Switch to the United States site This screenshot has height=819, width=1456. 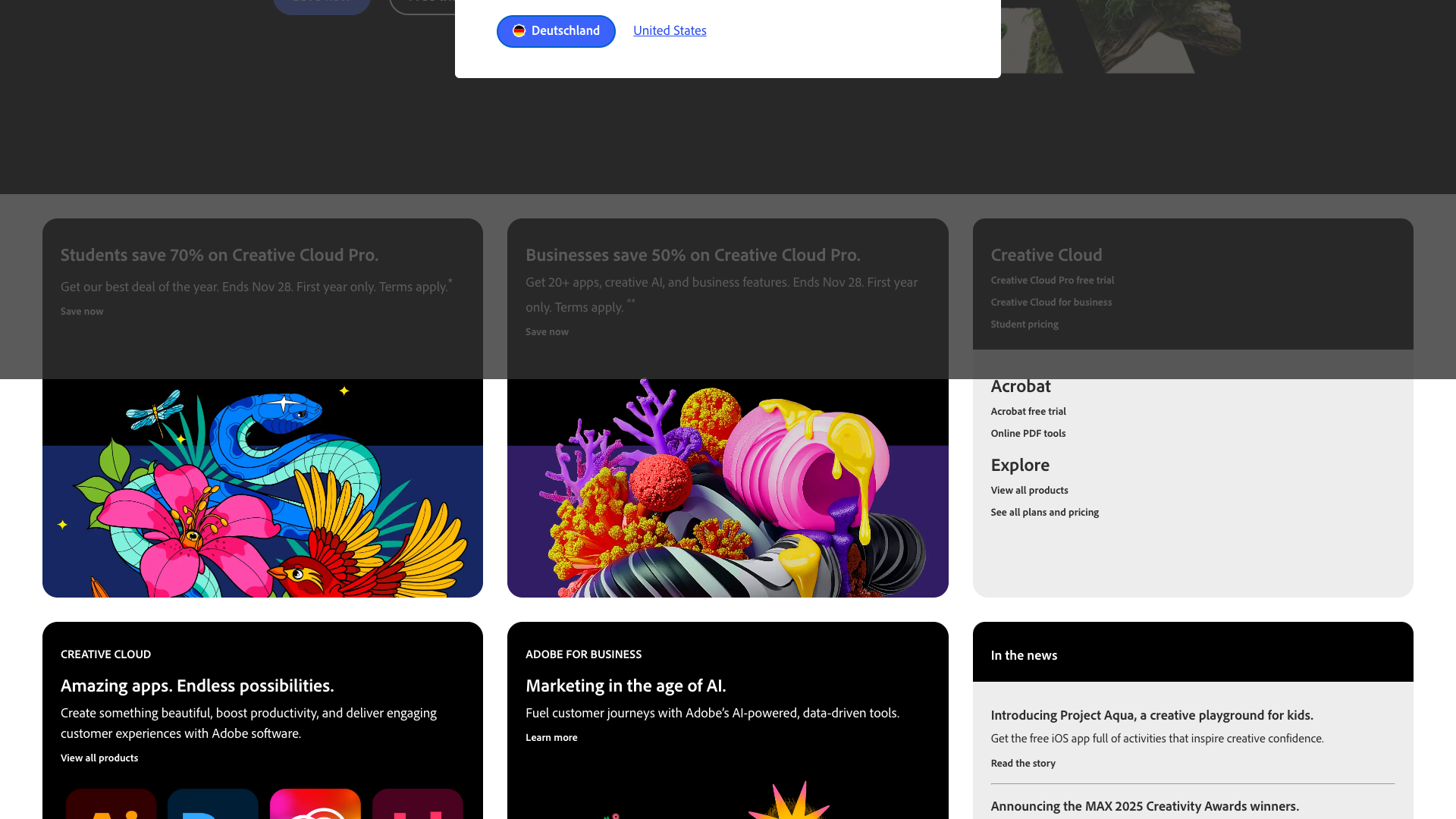pyautogui.click(x=670, y=30)
